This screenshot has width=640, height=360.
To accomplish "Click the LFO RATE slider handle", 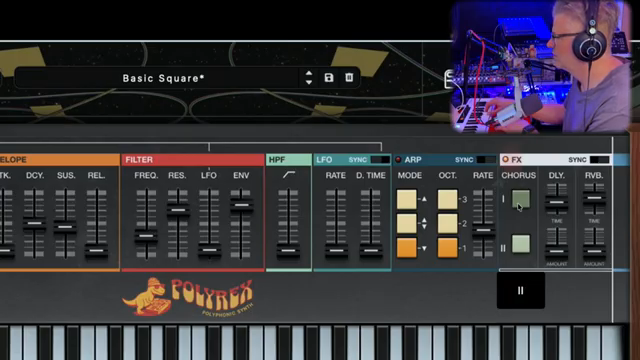I will point(336,250).
